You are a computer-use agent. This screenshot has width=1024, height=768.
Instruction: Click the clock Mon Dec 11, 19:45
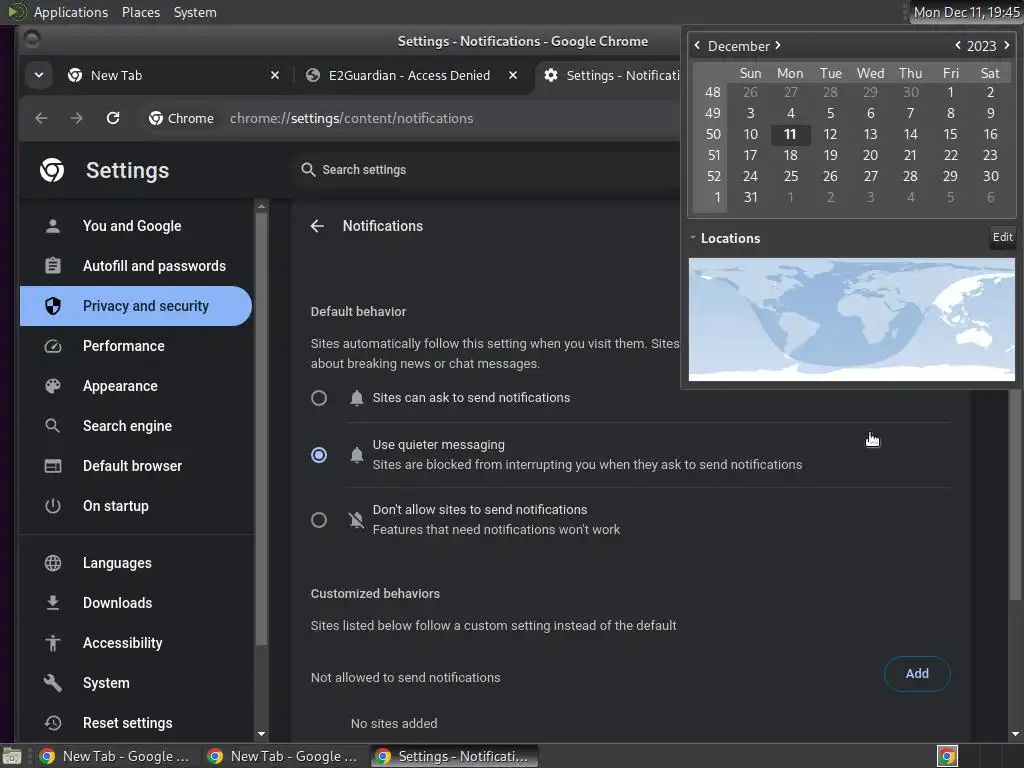click(966, 12)
